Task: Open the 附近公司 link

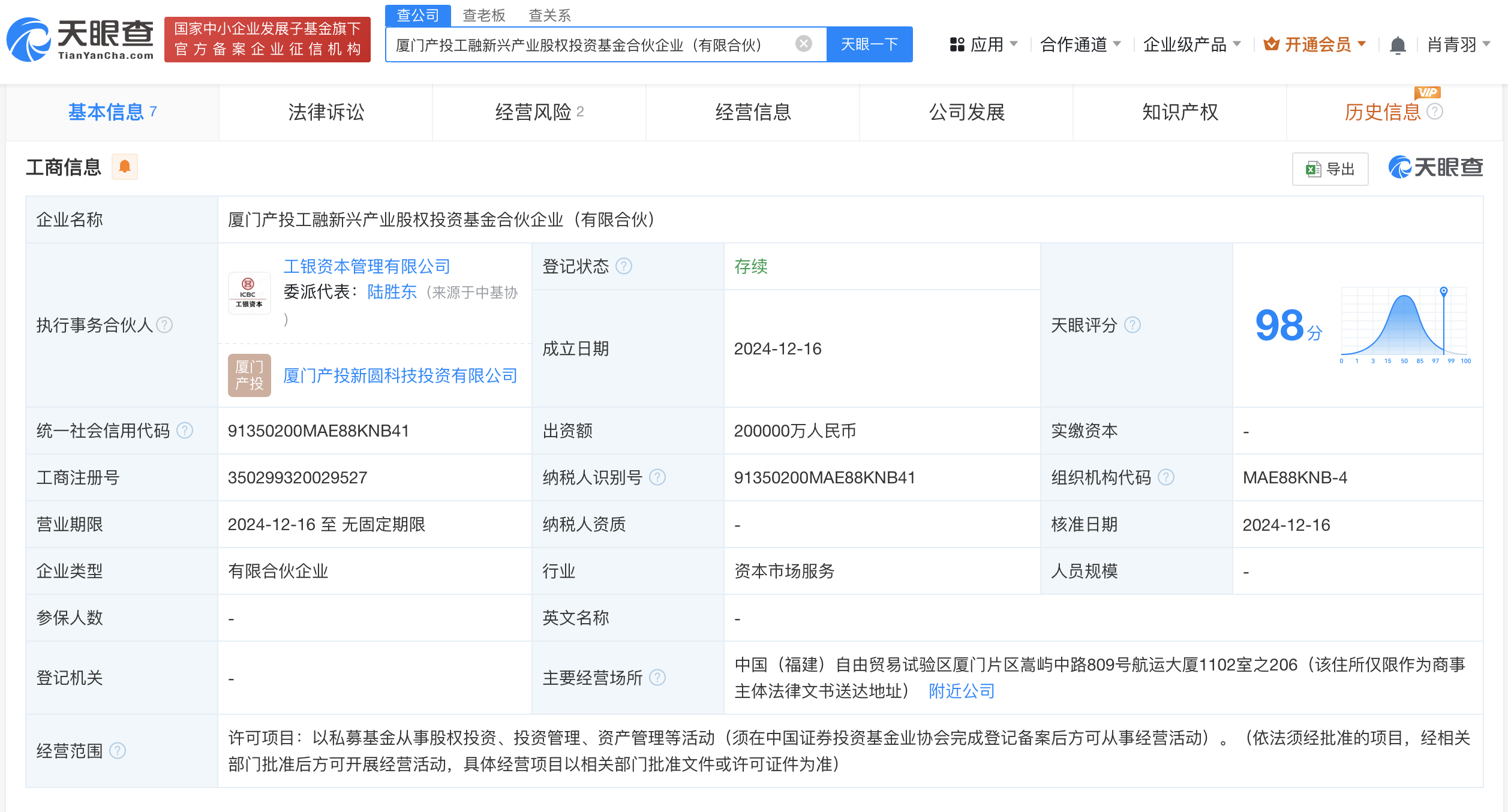Action: click(961, 691)
